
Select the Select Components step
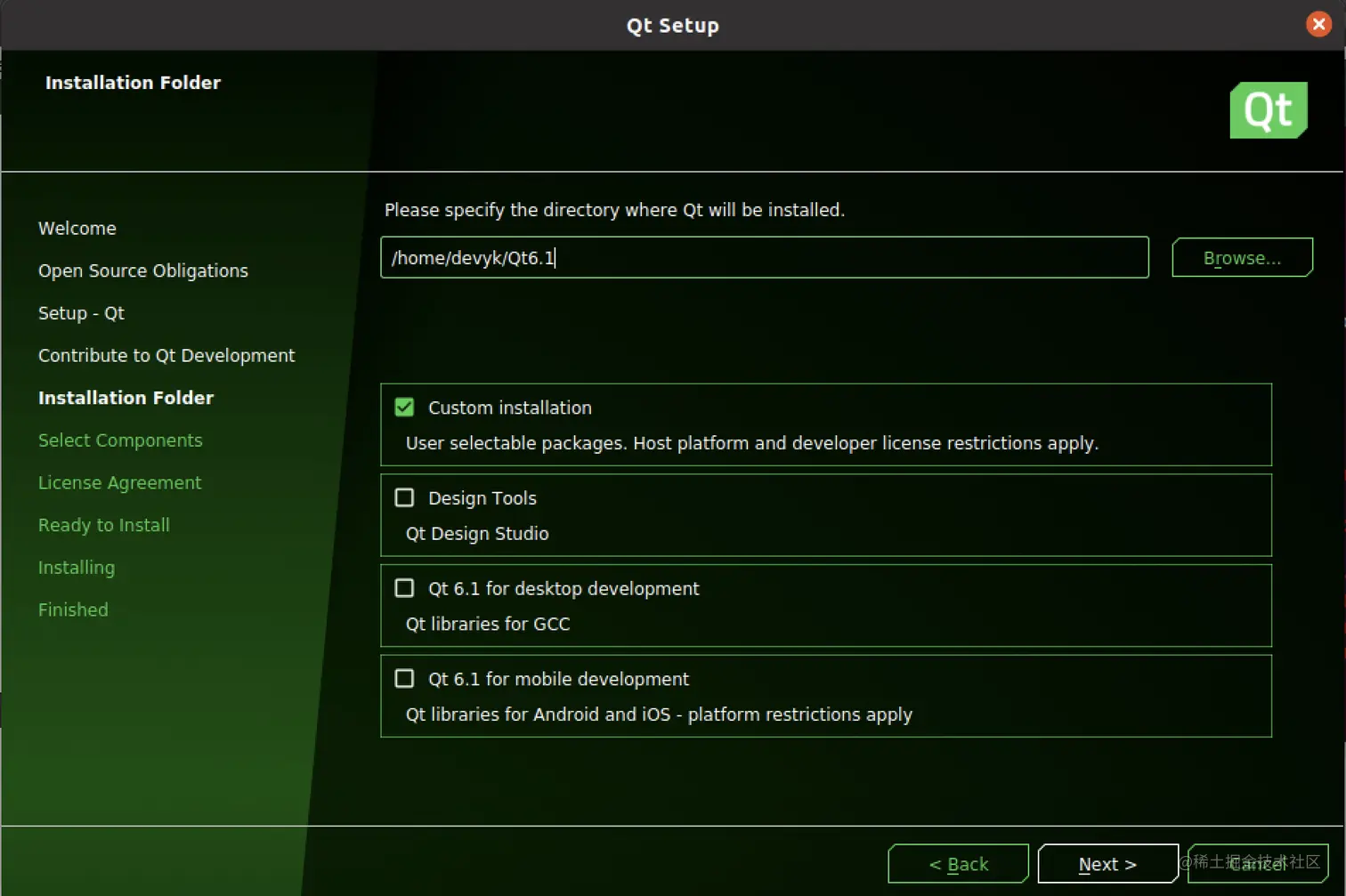(x=120, y=440)
